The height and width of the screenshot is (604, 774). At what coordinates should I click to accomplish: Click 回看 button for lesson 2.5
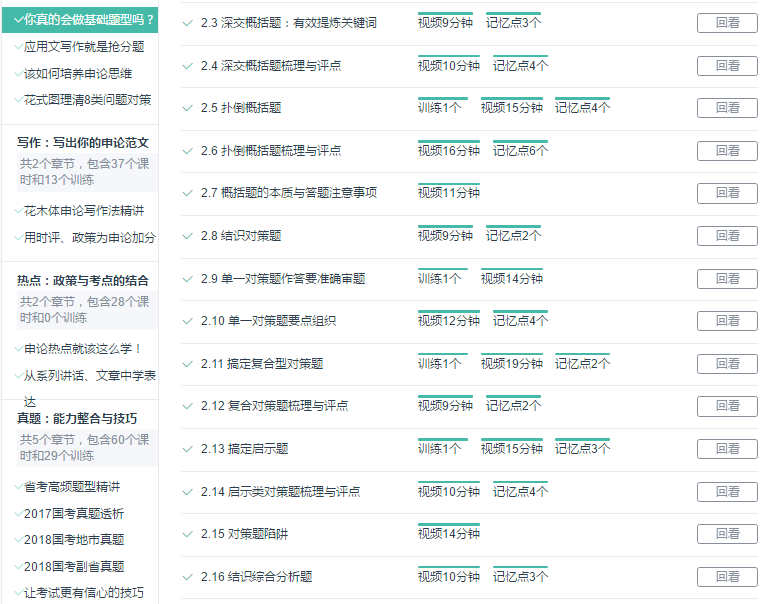tap(727, 108)
